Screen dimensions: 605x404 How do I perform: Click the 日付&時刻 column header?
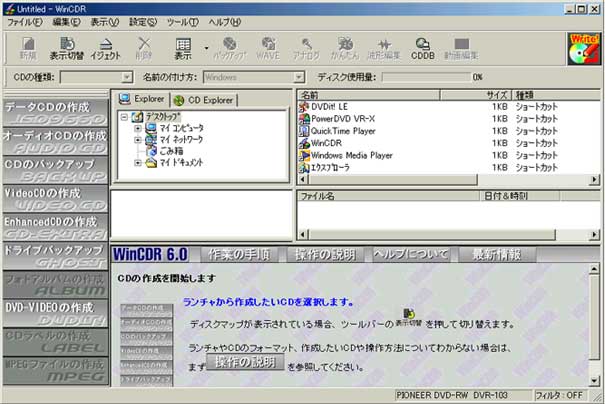[x=520, y=196]
